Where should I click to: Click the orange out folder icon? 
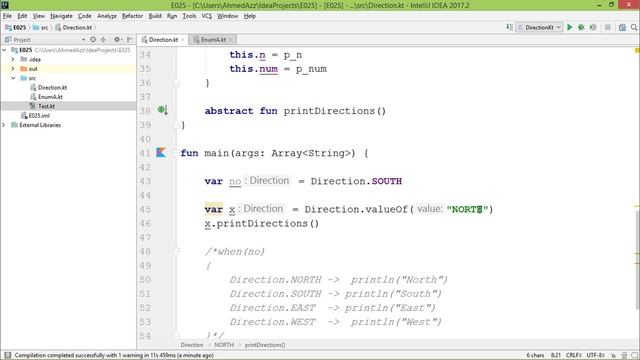click(24, 69)
